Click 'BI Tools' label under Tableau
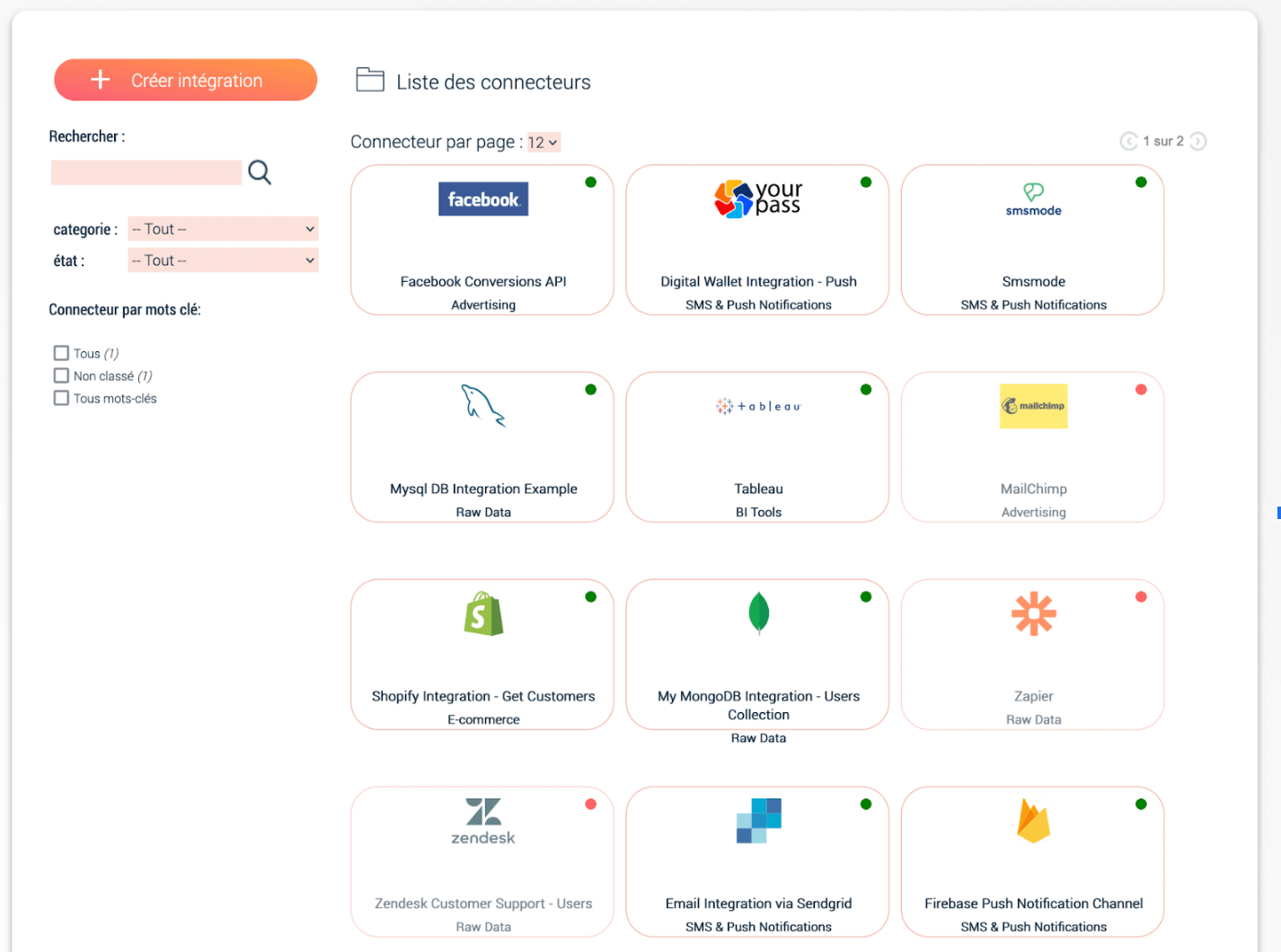 758,512
